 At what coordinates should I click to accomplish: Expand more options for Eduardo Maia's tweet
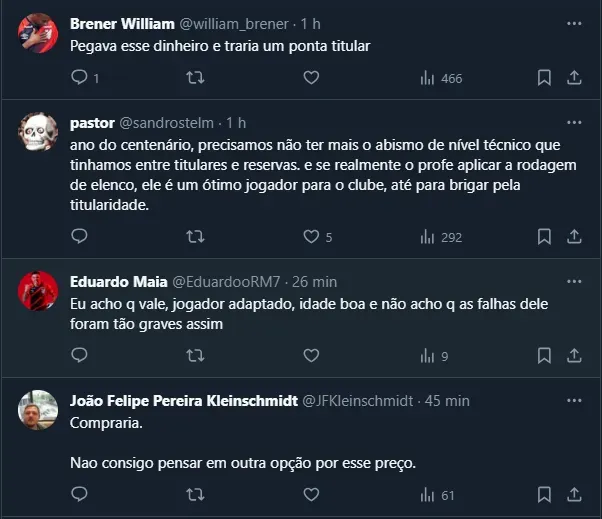click(574, 281)
